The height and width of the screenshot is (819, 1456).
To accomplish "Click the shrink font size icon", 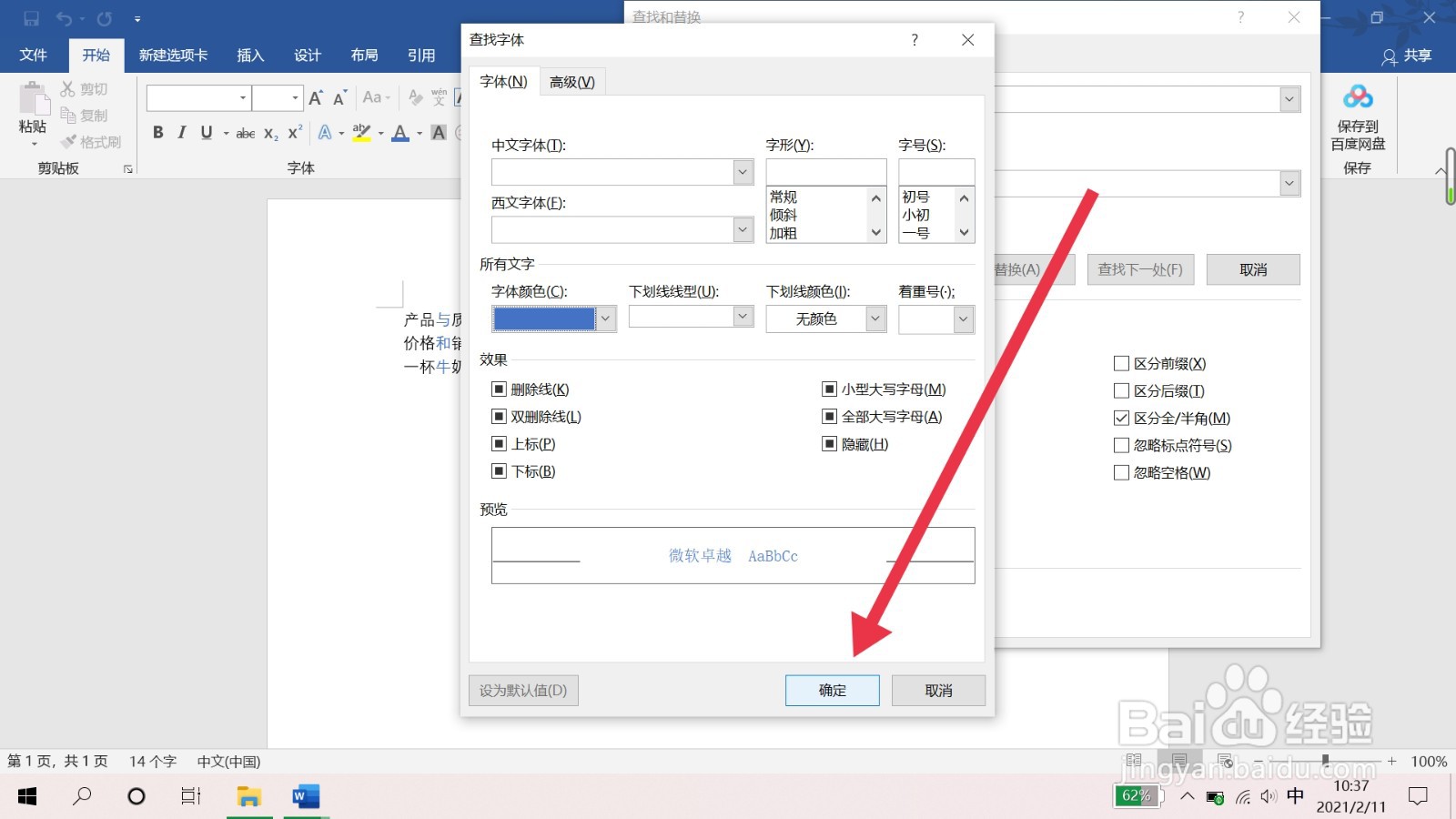I will [x=339, y=97].
